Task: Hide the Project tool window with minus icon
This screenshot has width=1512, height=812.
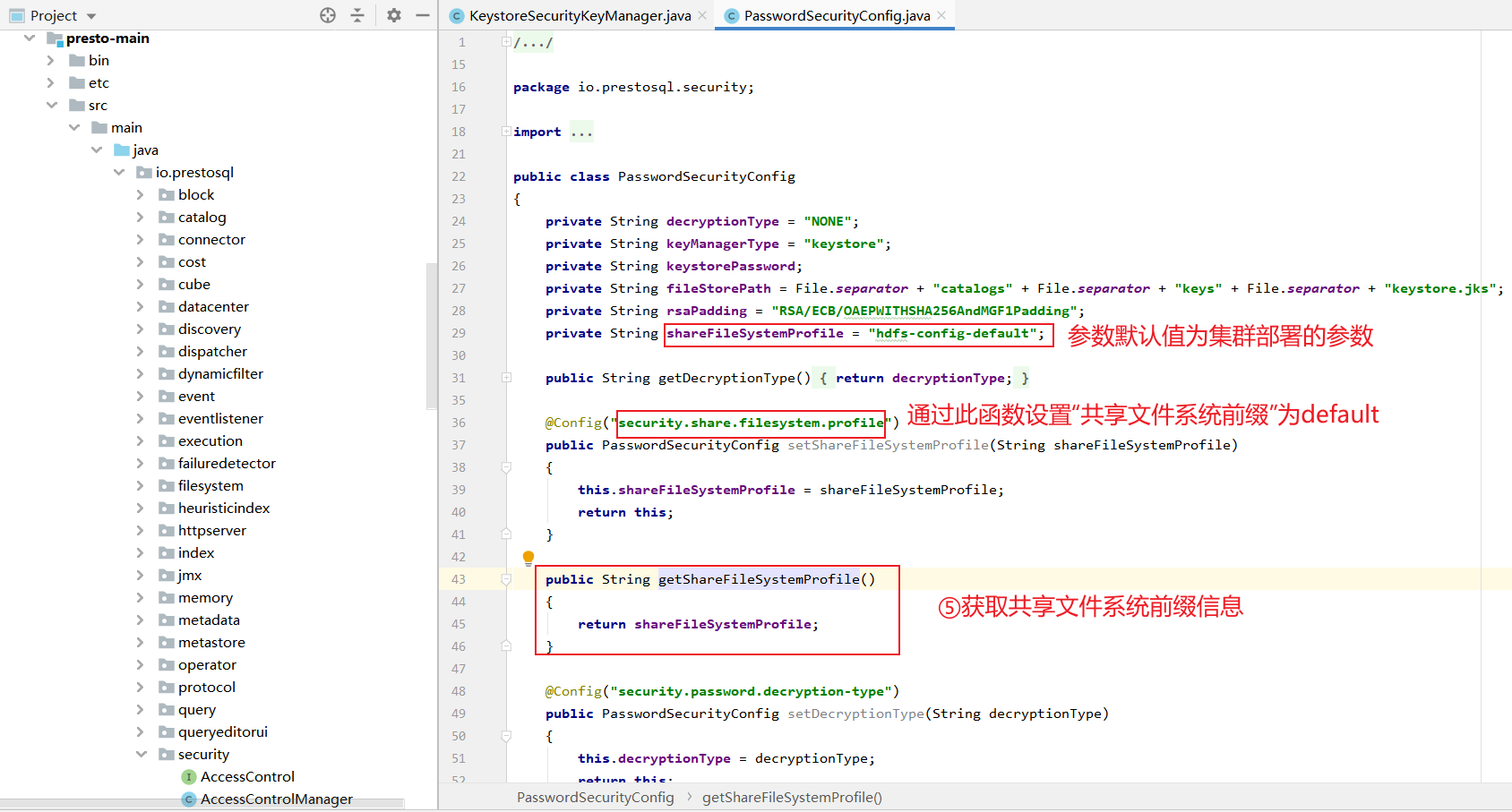Action: tap(423, 14)
